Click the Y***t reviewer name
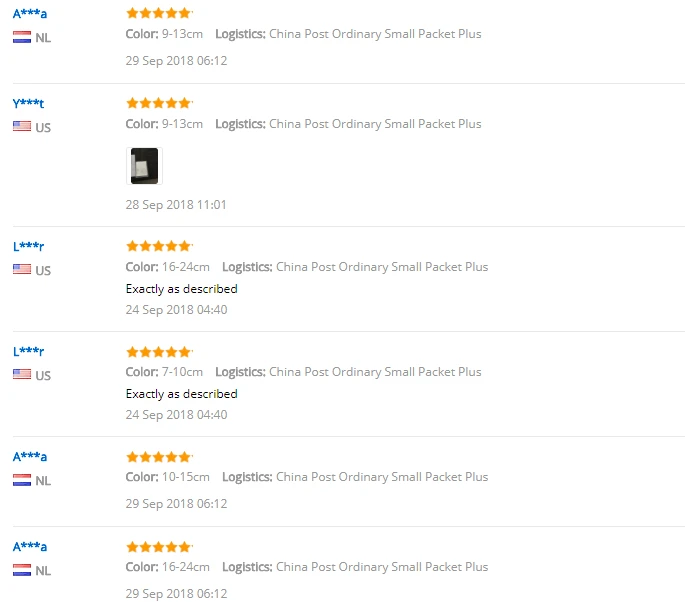 click(x=28, y=103)
